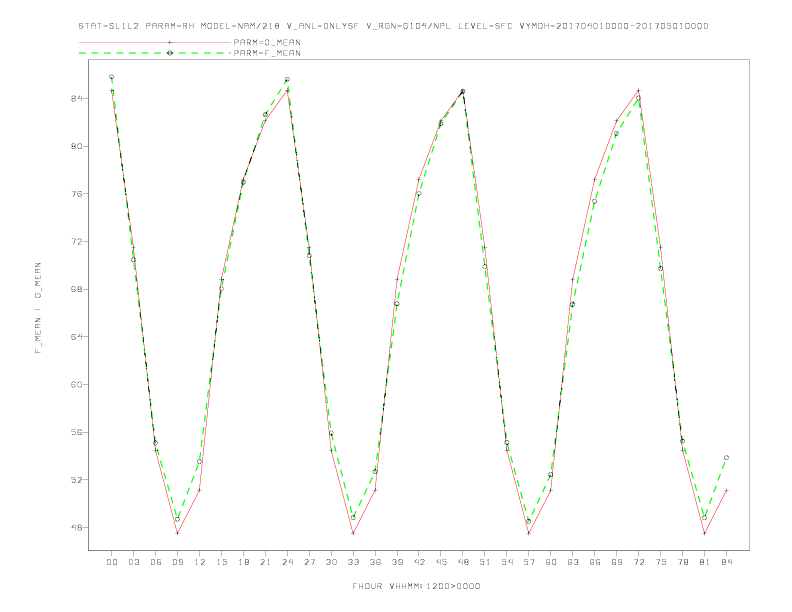This screenshot has height=612, width=792.
Task: Click x-axis tick label 51
Action: point(485,562)
